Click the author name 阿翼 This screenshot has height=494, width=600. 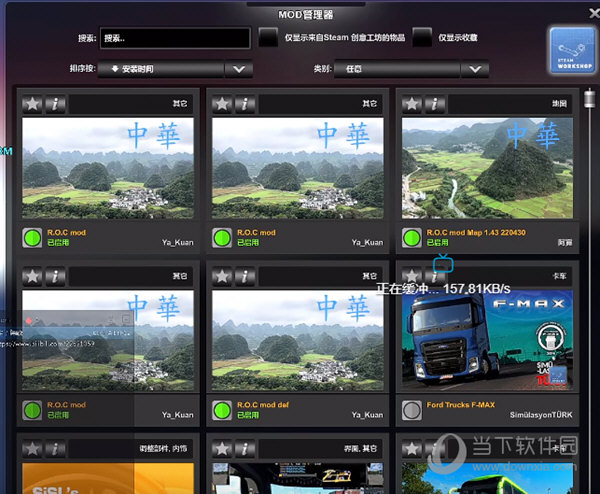[565, 243]
